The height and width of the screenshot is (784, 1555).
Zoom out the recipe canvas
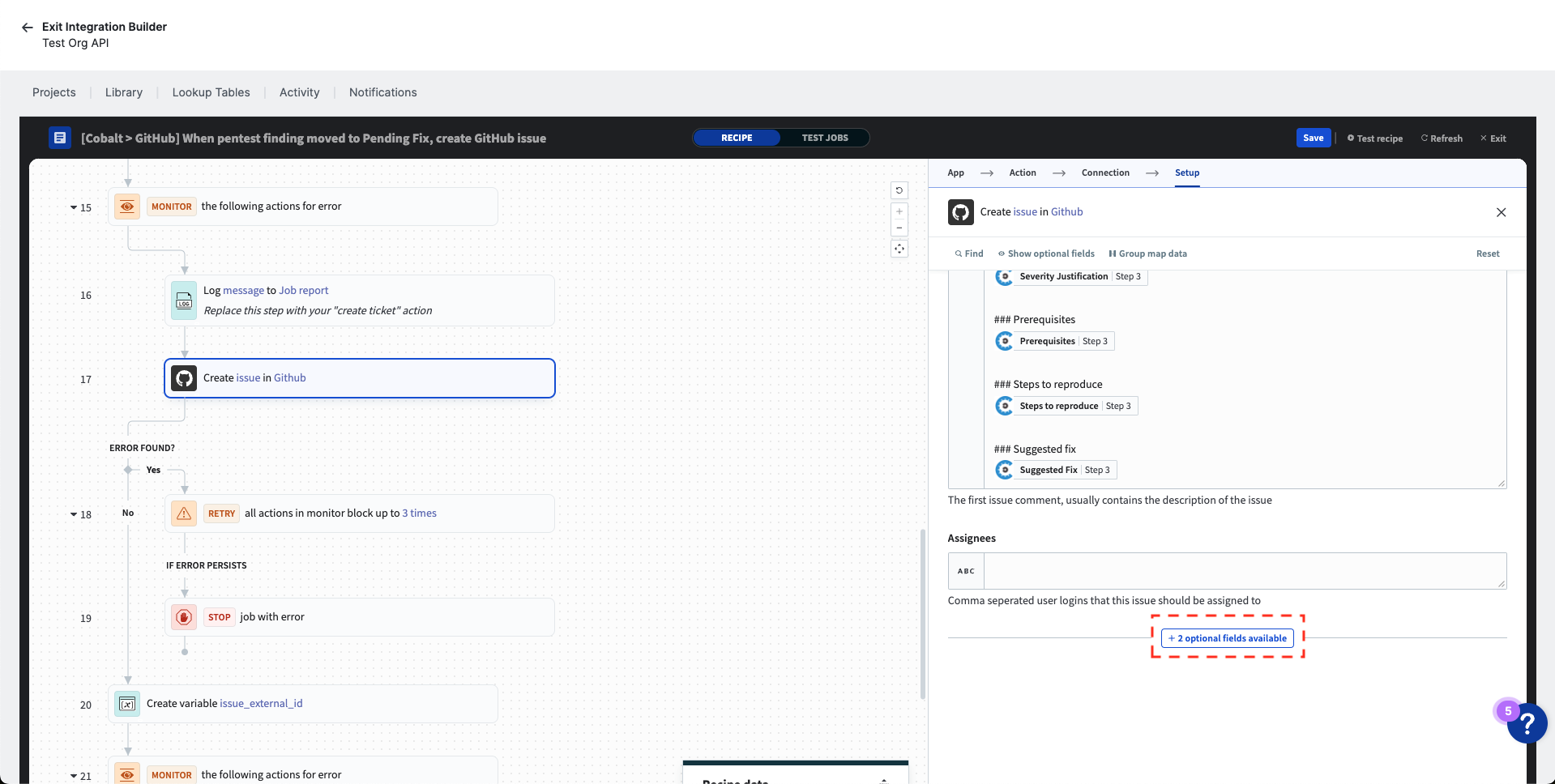899,228
